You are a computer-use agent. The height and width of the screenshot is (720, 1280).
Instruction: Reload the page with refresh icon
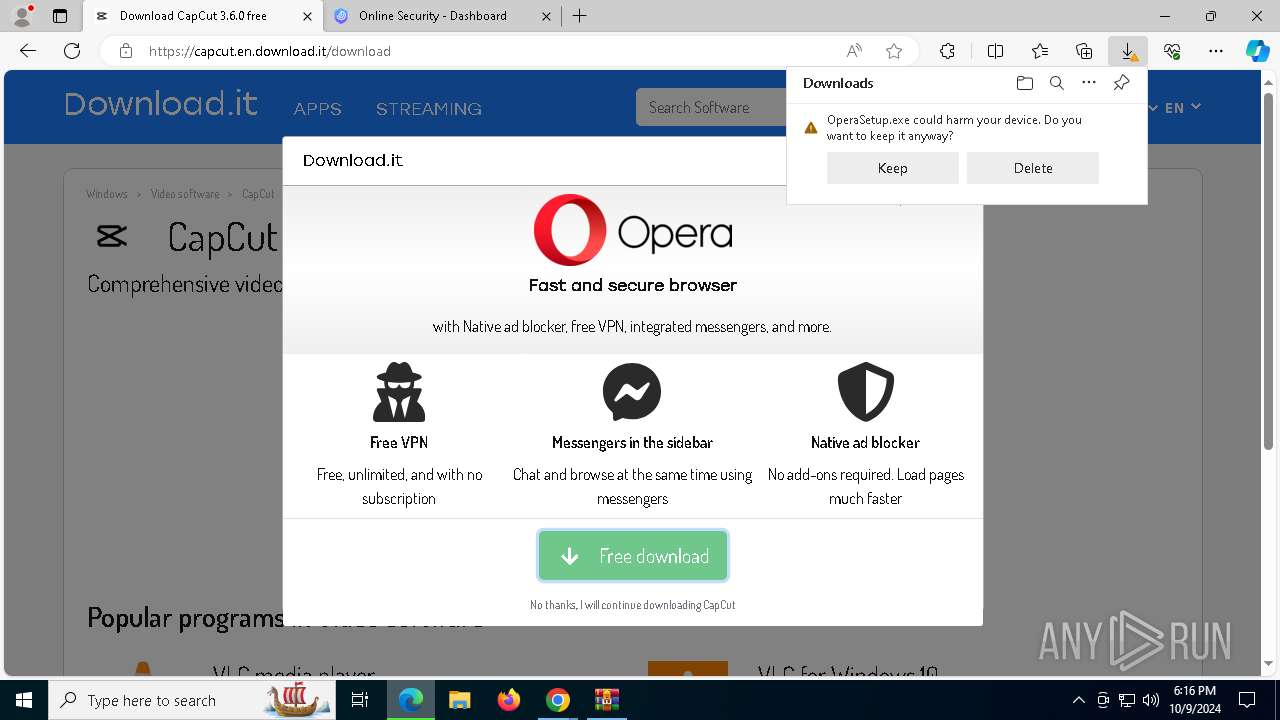[x=72, y=51]
